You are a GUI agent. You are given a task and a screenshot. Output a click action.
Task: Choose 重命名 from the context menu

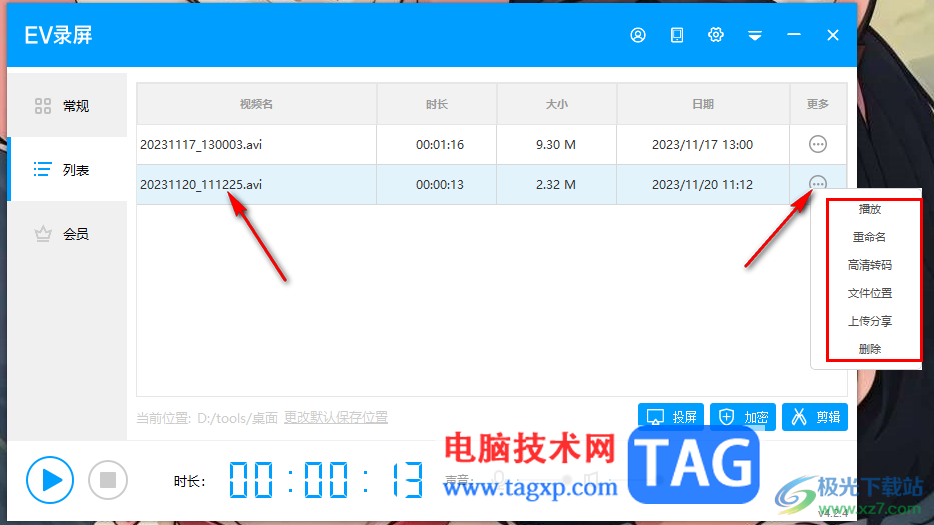870,237
